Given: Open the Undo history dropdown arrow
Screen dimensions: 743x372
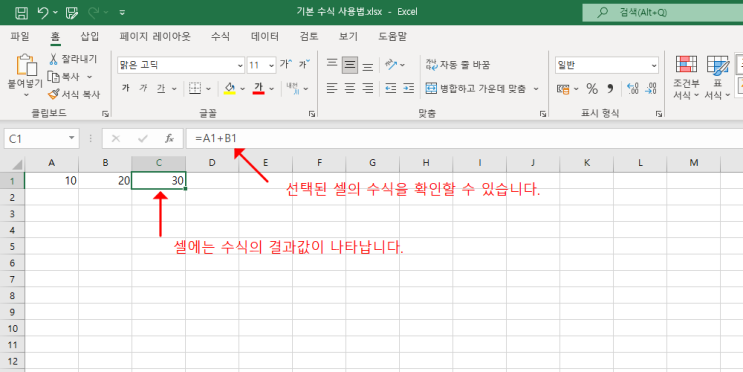Looking at the screenshot, I should 55,13.
